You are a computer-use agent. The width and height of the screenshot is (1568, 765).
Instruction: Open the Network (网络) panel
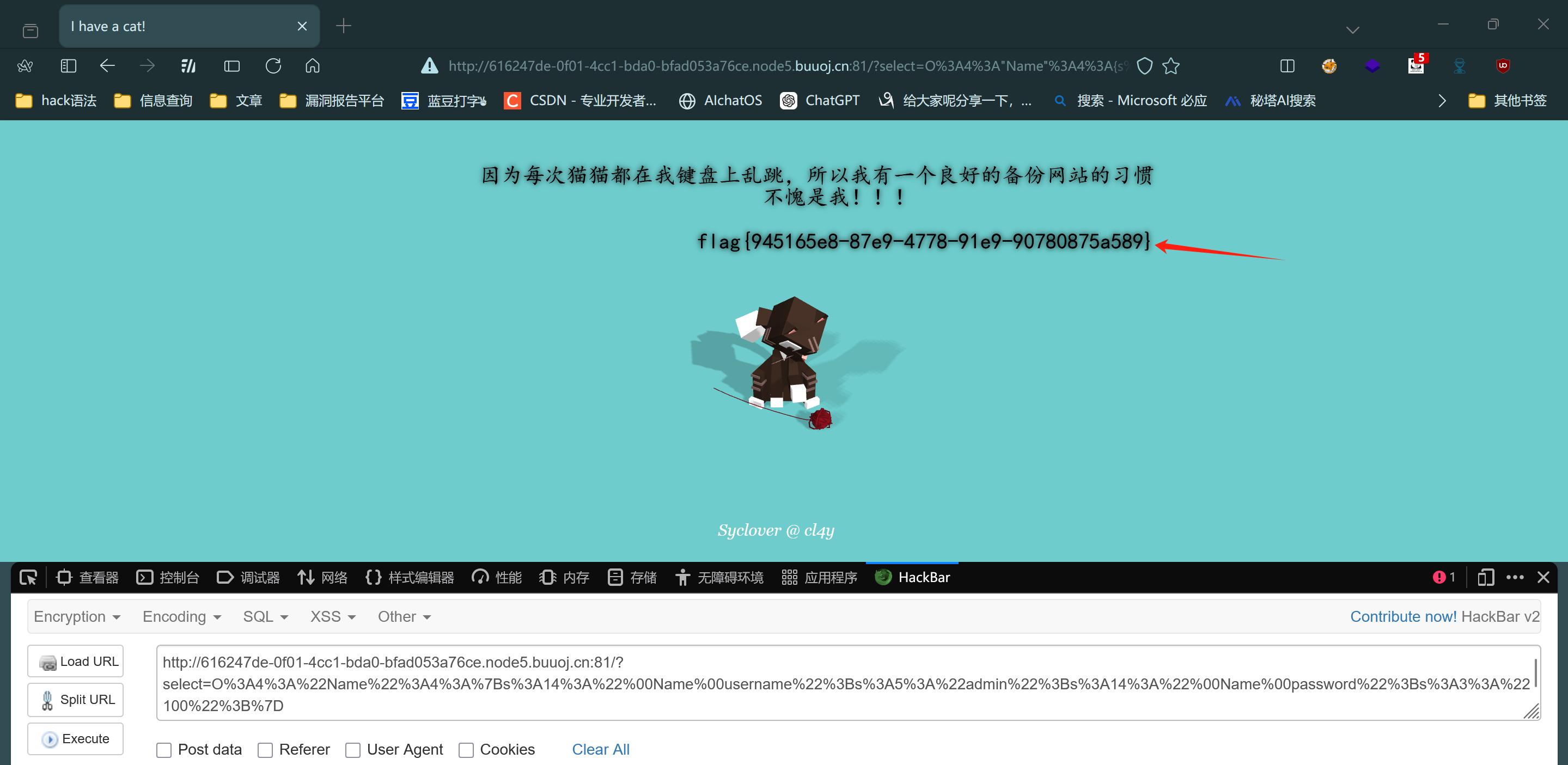322,577
